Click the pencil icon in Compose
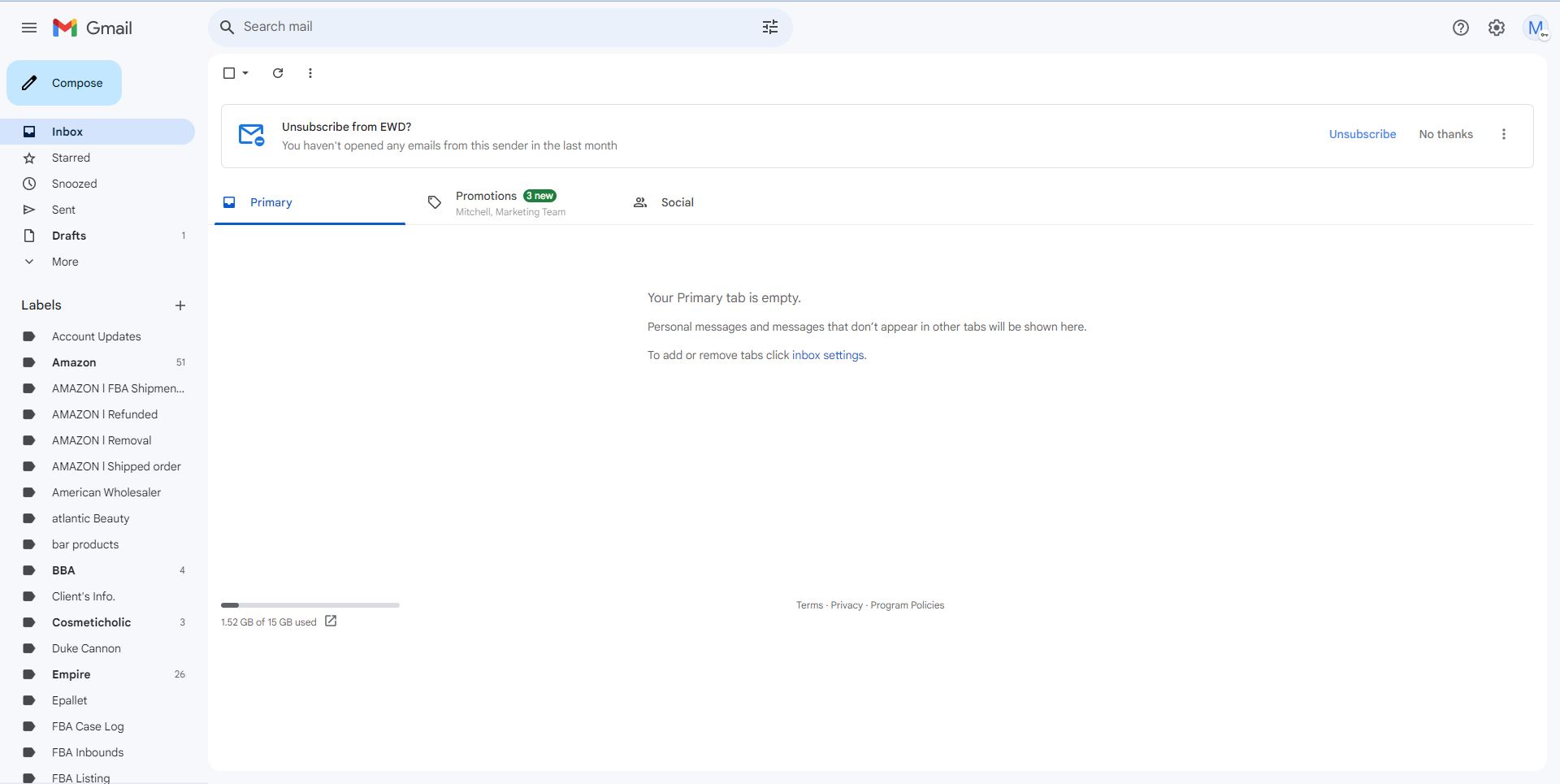 (29, 83)
